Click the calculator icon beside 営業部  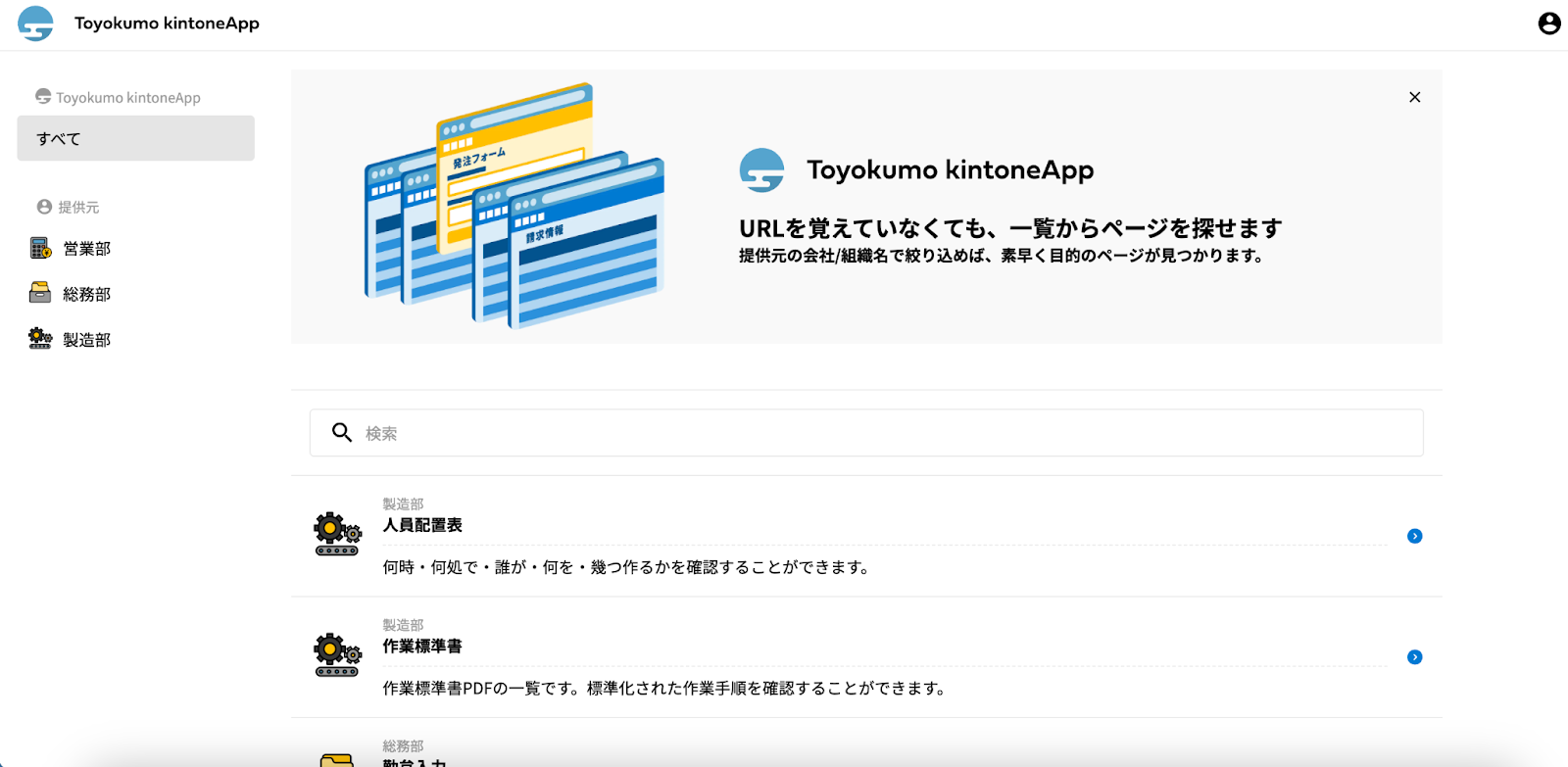(40, 248)
